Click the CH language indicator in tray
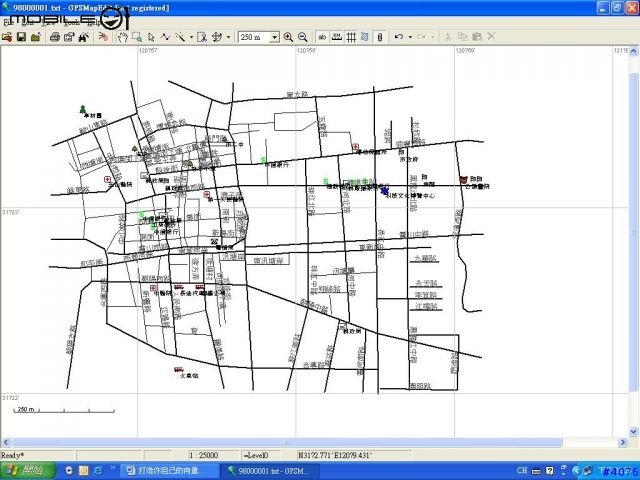Screen dimensions: 640x480 (522, 471)
